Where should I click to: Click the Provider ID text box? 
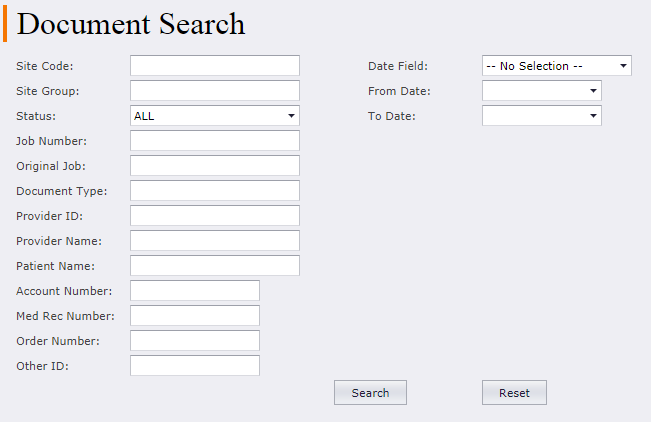[x=215, y=216]
